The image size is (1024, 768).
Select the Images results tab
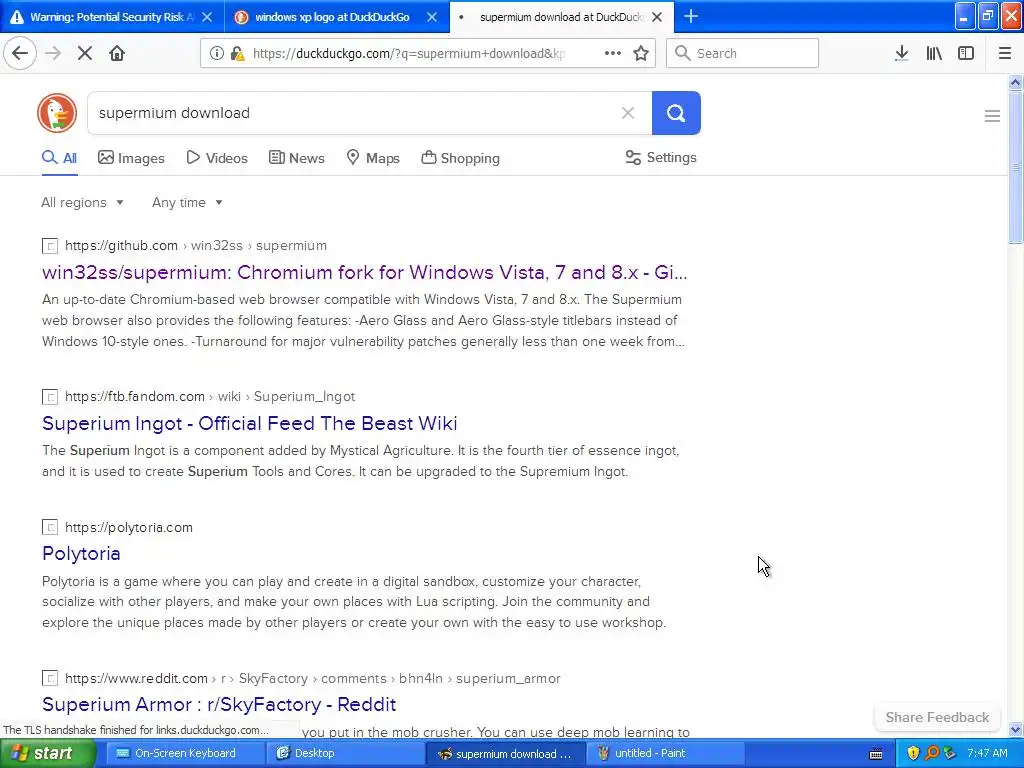pyautogui.click(x=131, y=158)
